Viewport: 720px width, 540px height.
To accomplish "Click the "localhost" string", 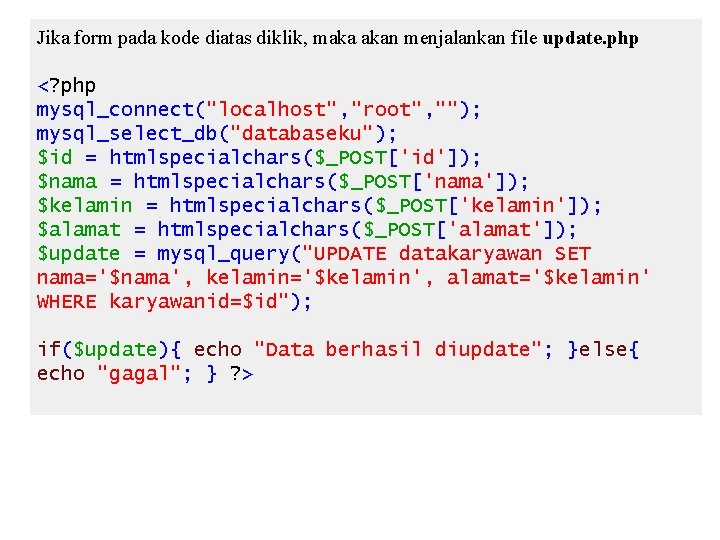I will tap(271, 110).
